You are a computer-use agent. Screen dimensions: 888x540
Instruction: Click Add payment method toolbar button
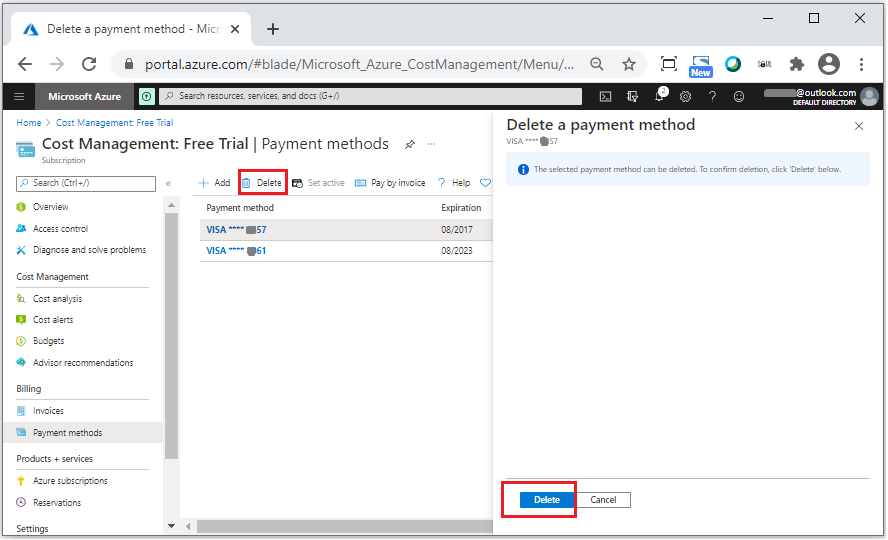pyautogui.click(x=214, y=183)
